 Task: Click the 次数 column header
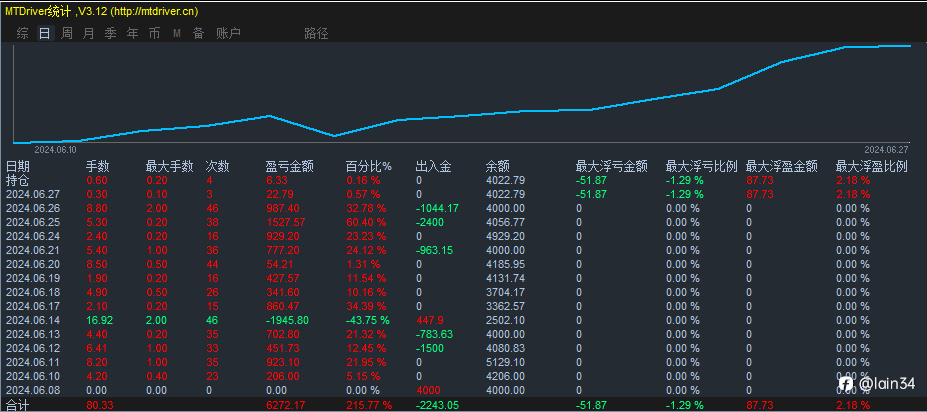217,167
